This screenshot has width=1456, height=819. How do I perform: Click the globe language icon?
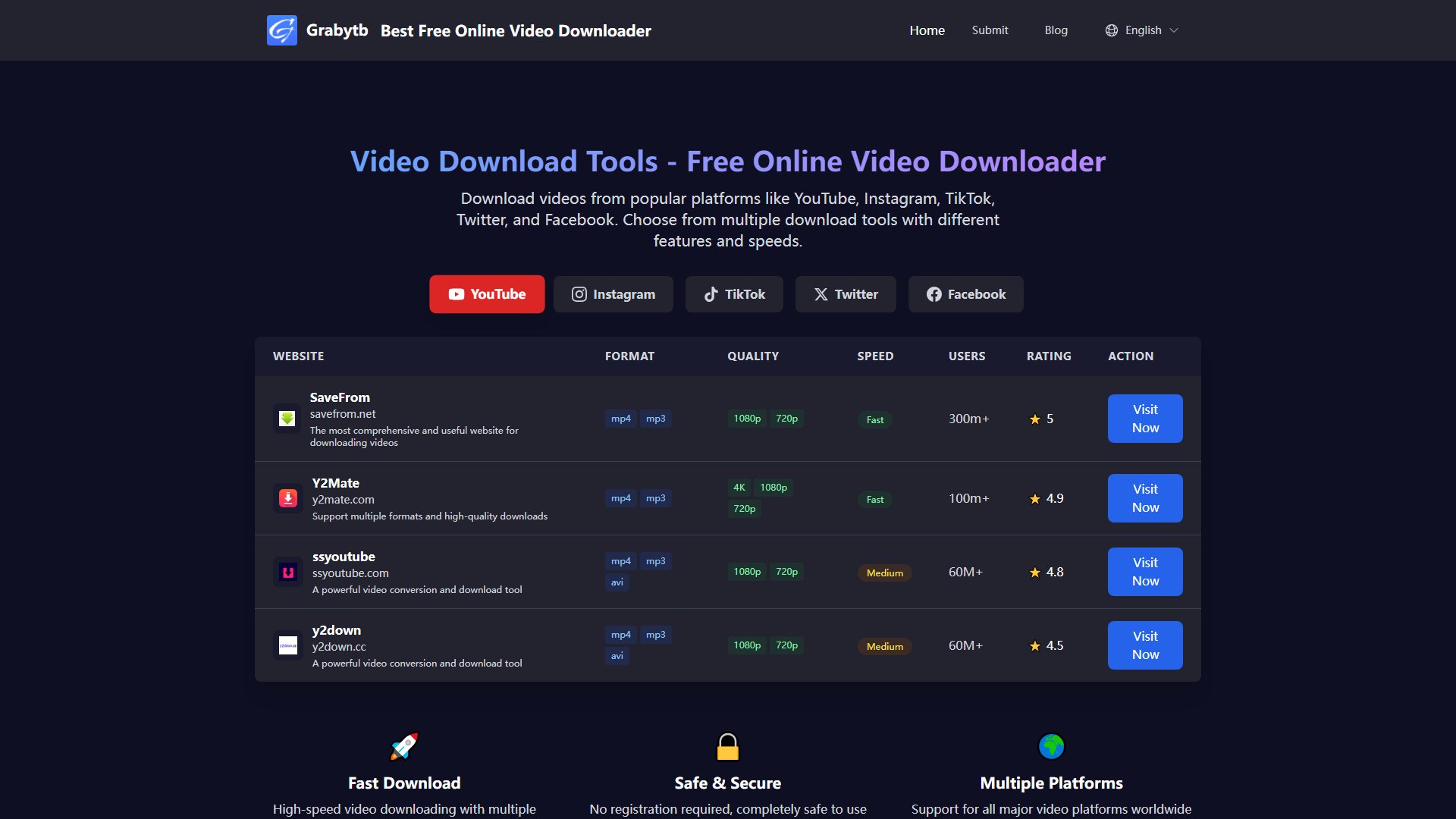(x=1112, y=30)
